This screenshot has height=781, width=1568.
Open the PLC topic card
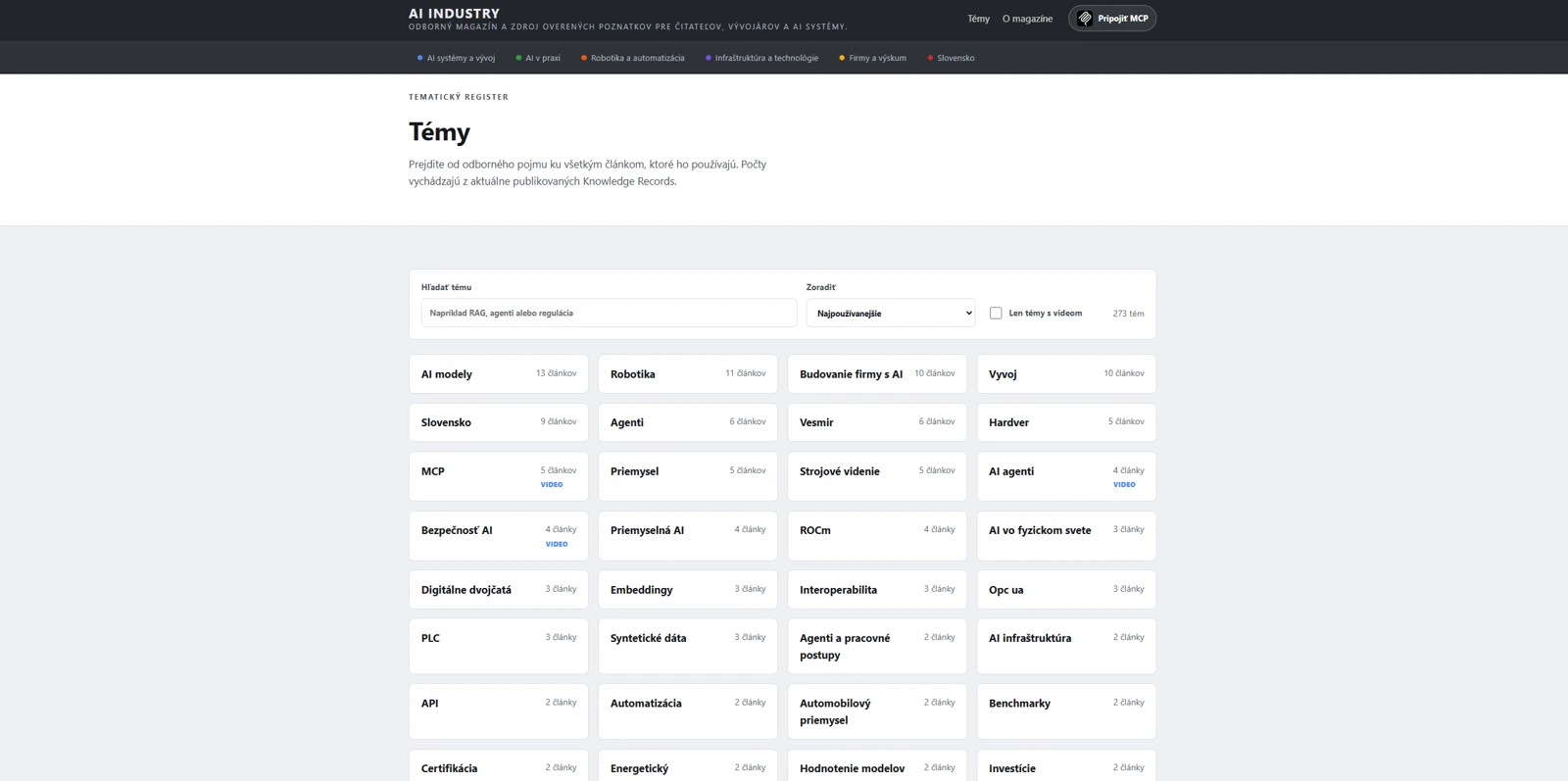pos(499,646)
